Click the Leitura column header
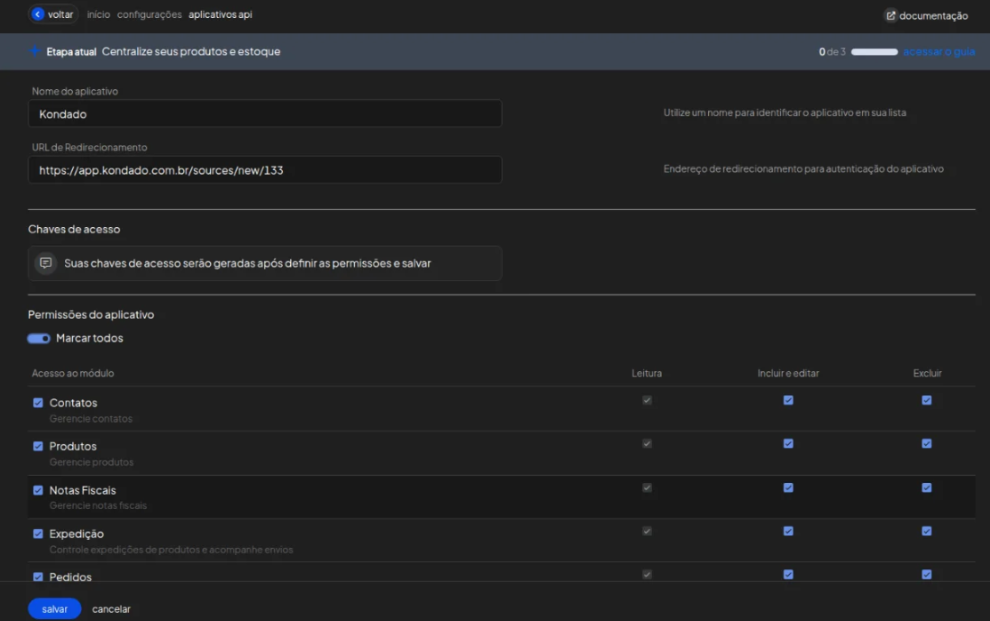Viewport: 990px width, 621px height. click(647, 373)
